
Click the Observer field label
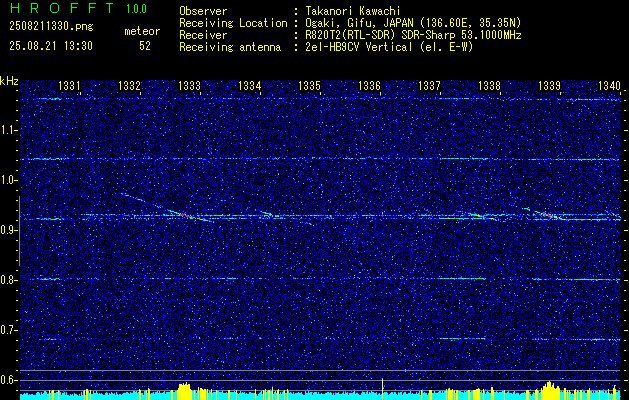pos(203,11)
